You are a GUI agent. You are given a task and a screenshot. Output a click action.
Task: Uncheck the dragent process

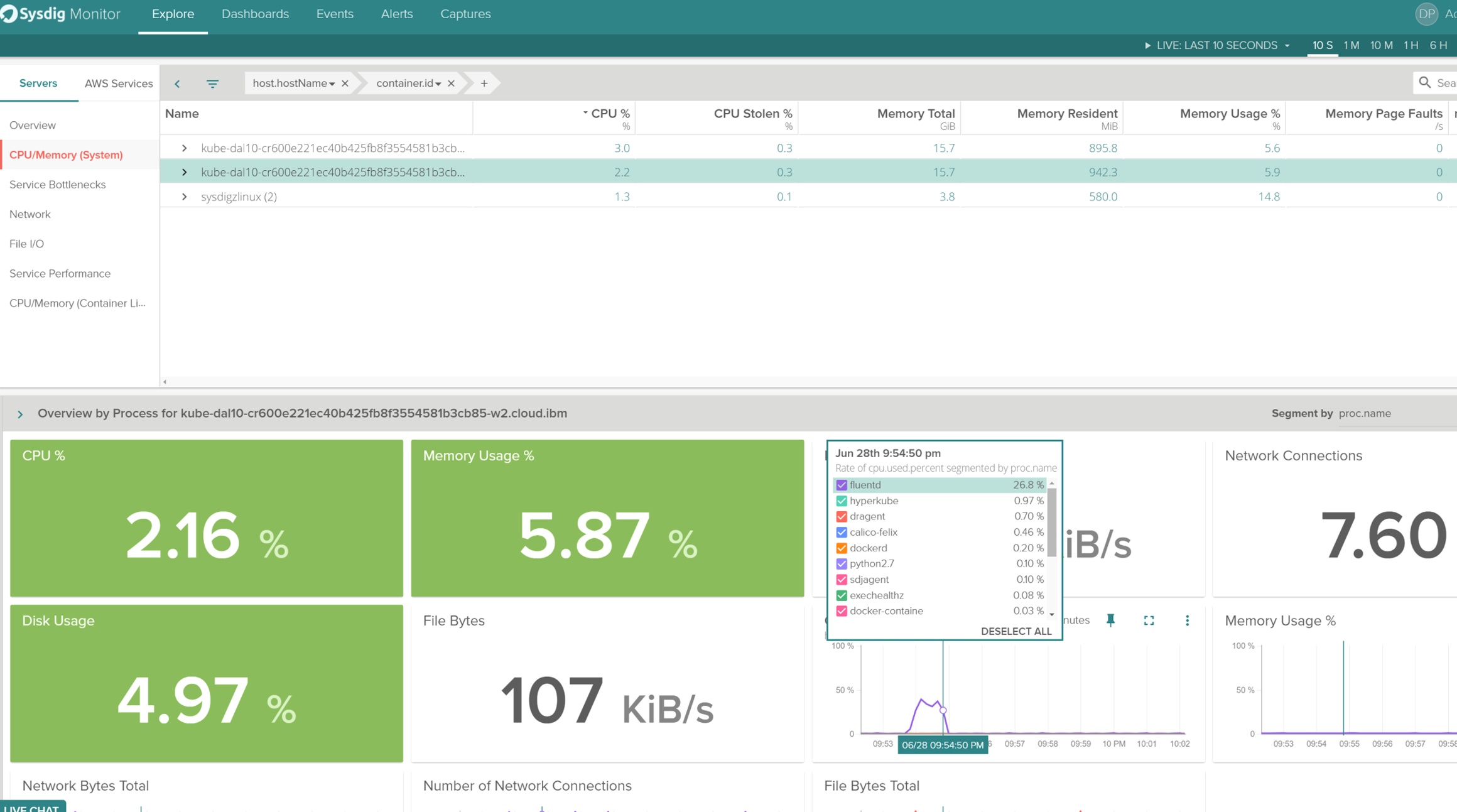point(842,516)
